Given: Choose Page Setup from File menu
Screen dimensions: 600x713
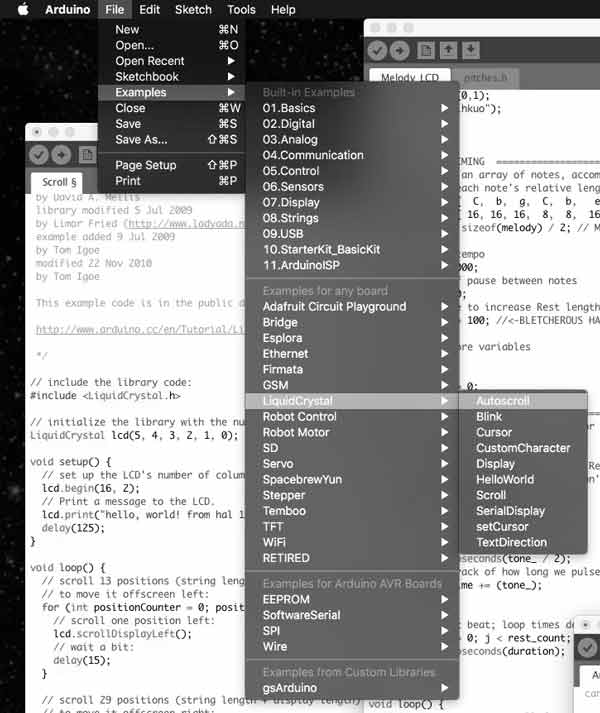Looking at the screenshot, I should click(172, 165).
